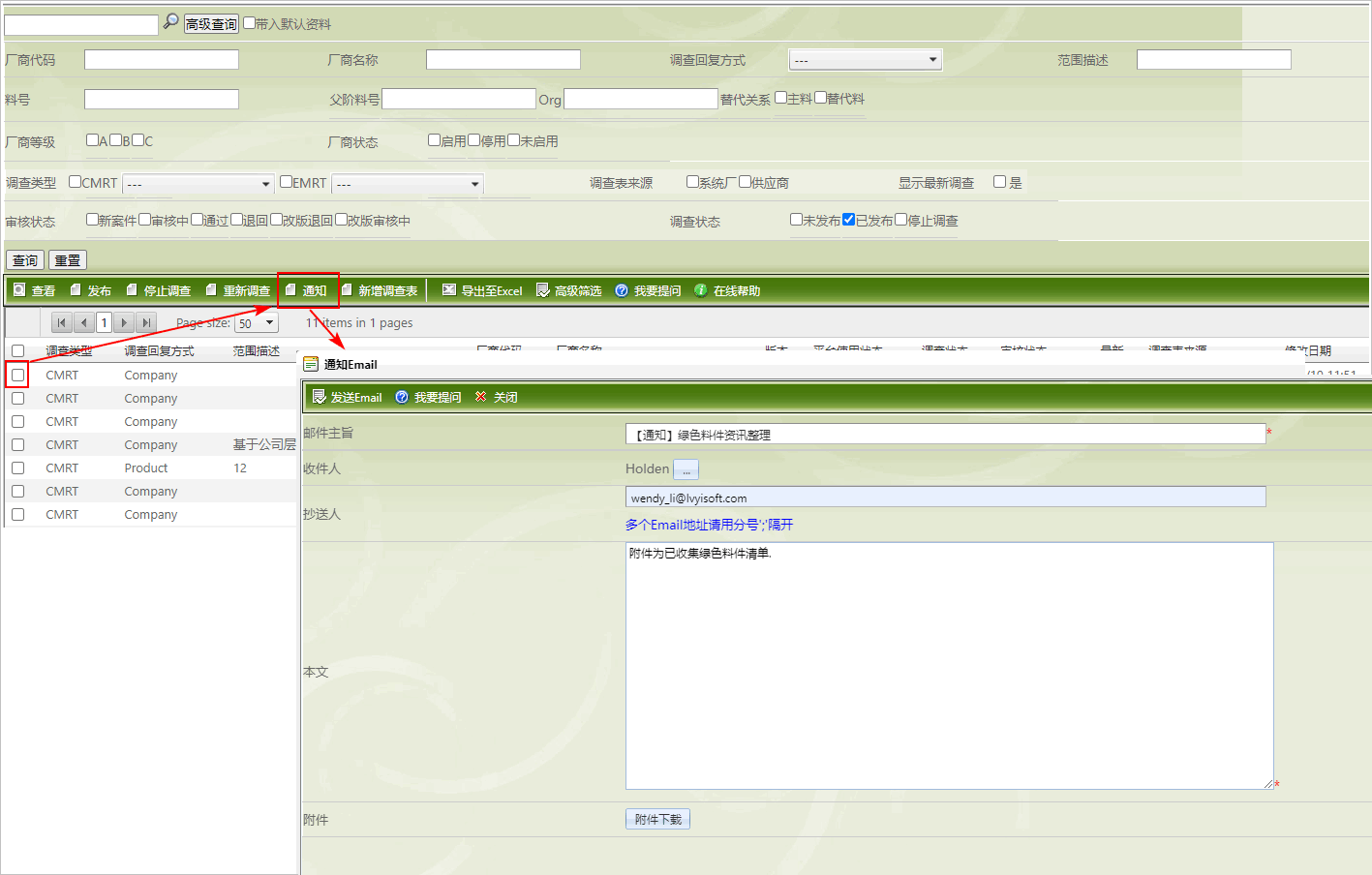This screenshot has width=1372, height=875.
Task: Click the 发布 publish toolbar icon
Action: pyautogui.click(x=76, y=289)
